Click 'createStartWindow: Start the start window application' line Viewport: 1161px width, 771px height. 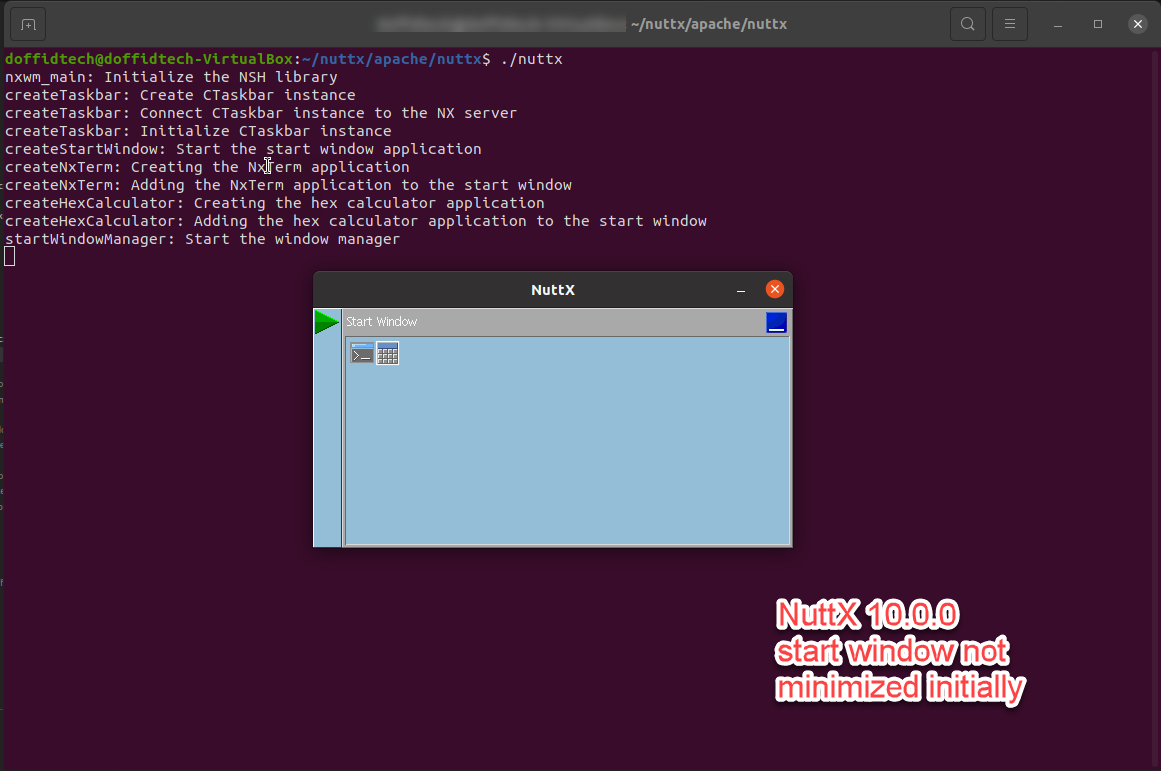click(243, 149)
